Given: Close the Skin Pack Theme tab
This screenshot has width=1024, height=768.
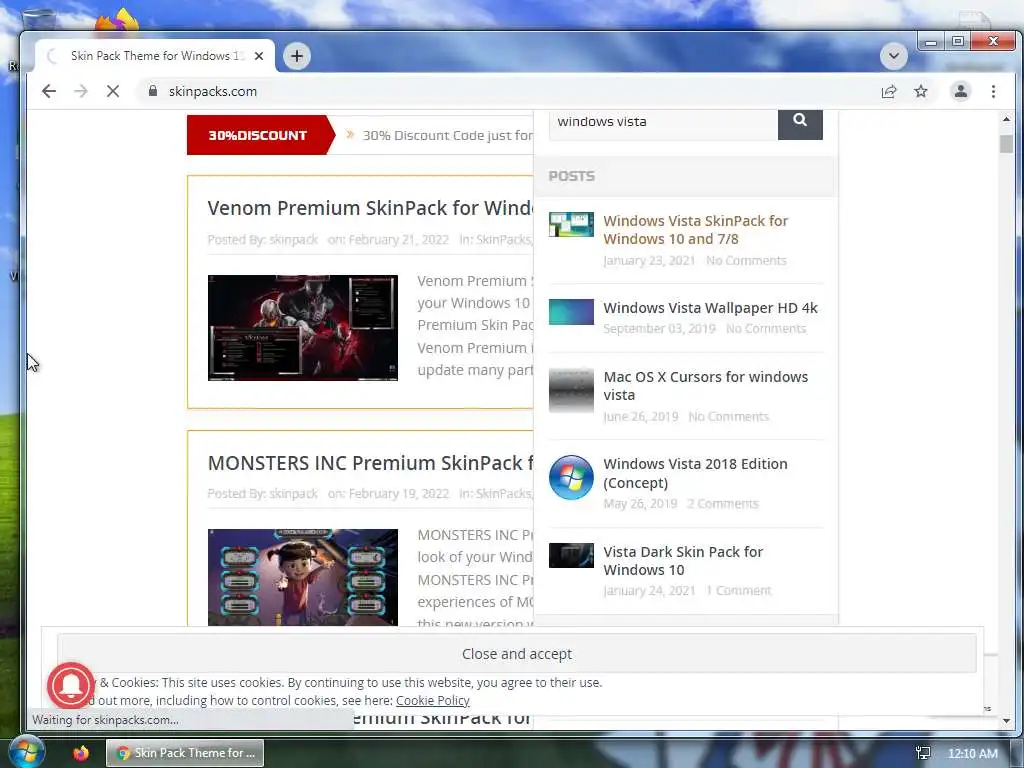Looking at the screenshot, I should [x=259, y=56].
